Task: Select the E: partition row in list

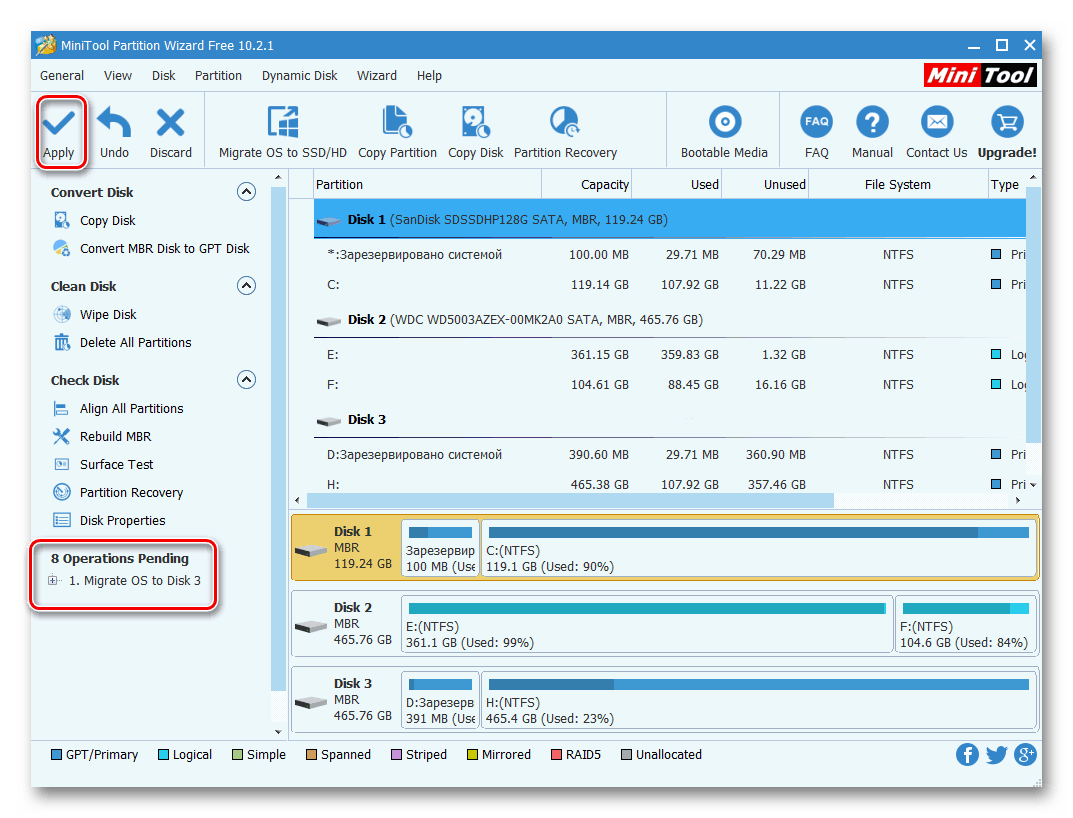Action: (x=669, y=355)
